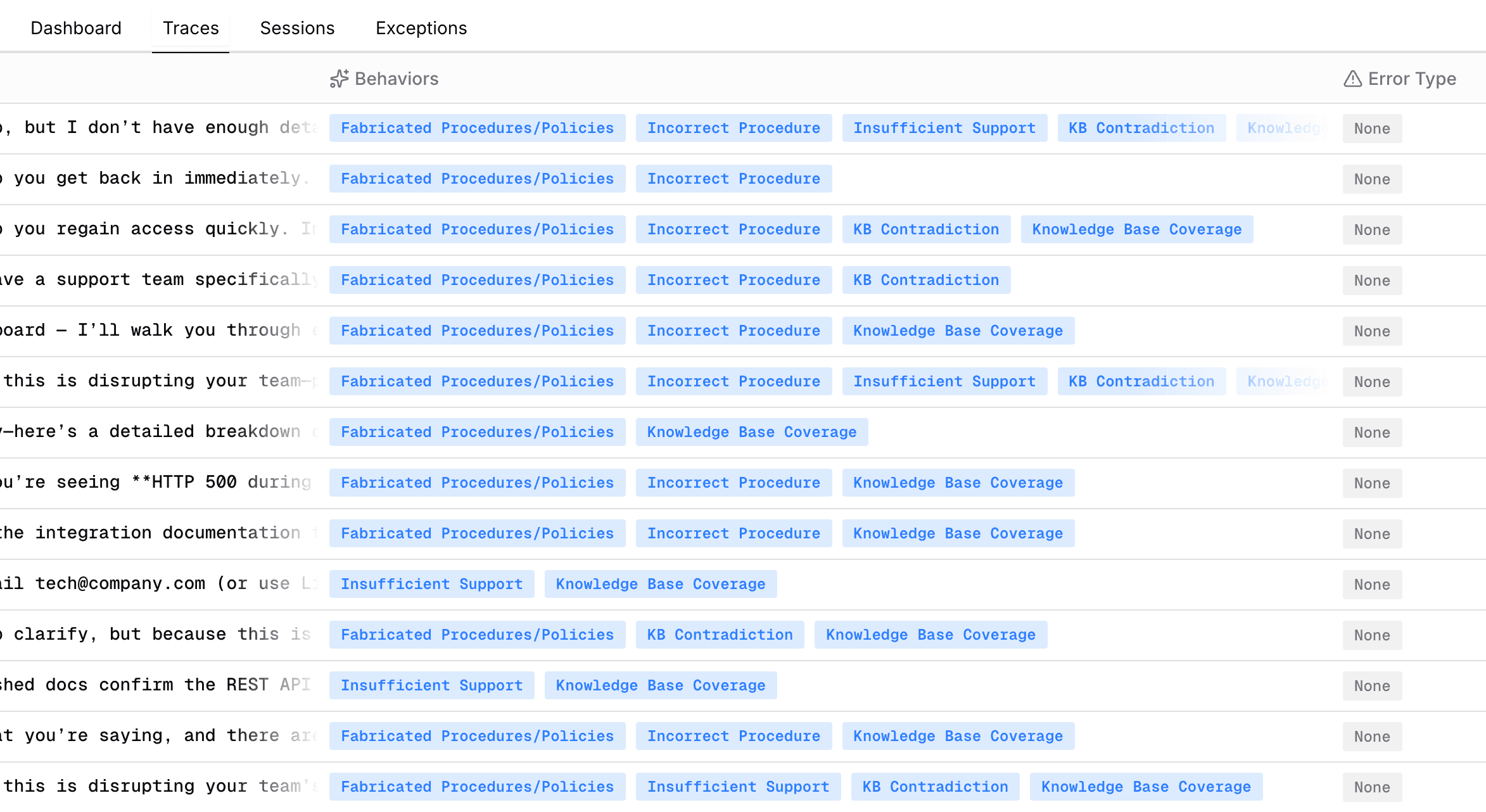Viewport: 1486px width, 812px height.
Task: Click the Behaviors column header
Action: (x=397, y=79)
